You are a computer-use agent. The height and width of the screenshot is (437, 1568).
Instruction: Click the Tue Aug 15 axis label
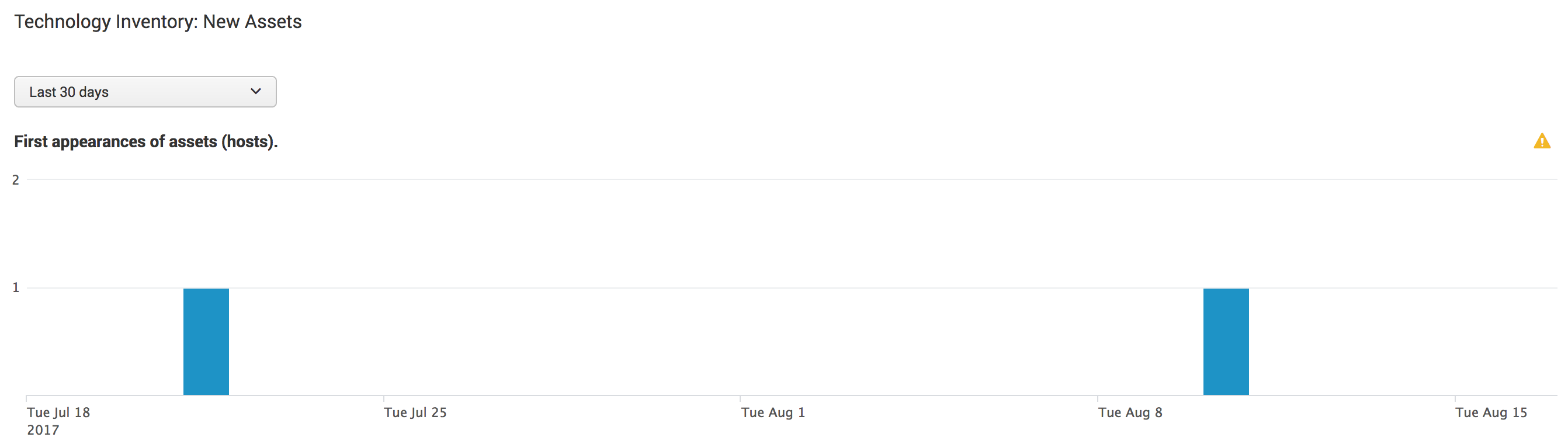(x=1491, y=412)
